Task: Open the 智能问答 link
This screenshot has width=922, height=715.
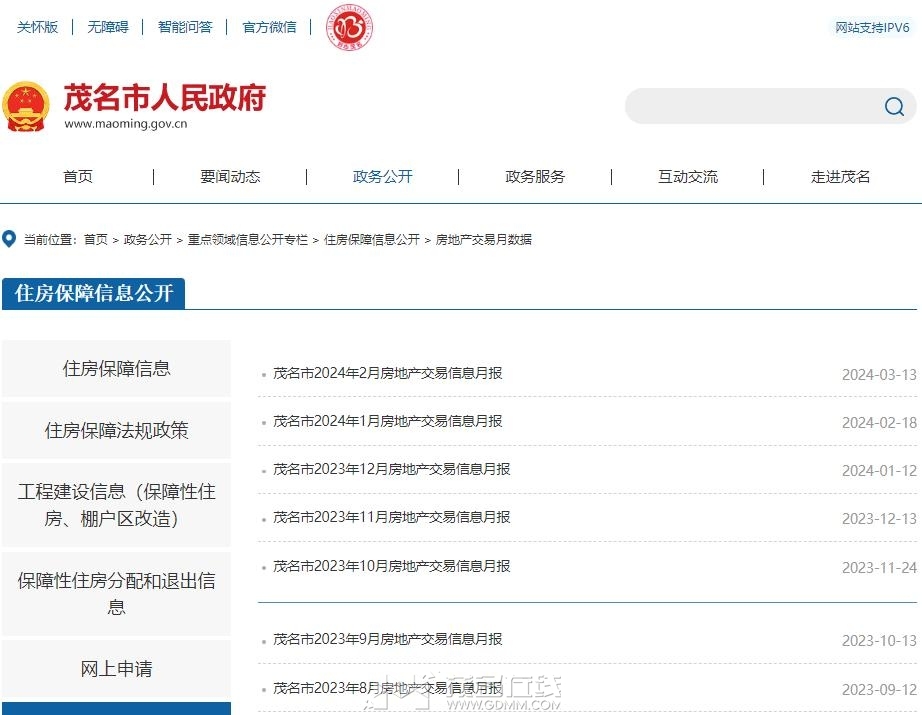Action: tap(185, 27)
